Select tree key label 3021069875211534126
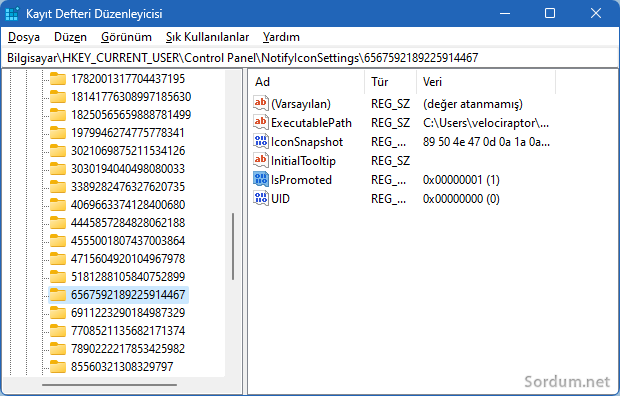This screenshot has height=396, width=620. click(x=128, y=151)
